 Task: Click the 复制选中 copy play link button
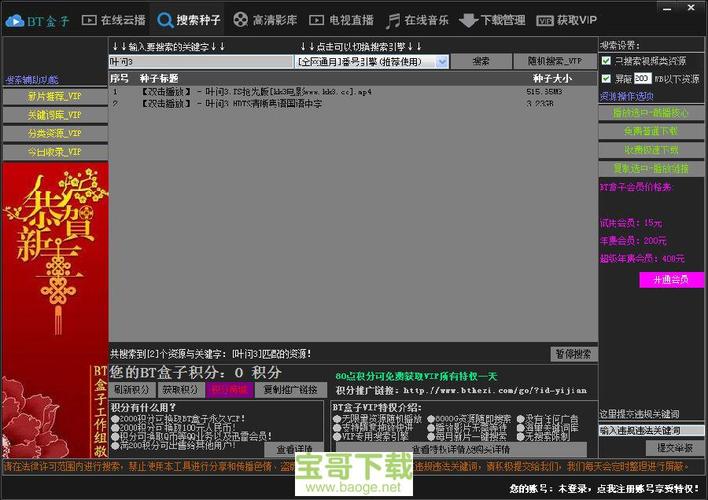(651, 168)
